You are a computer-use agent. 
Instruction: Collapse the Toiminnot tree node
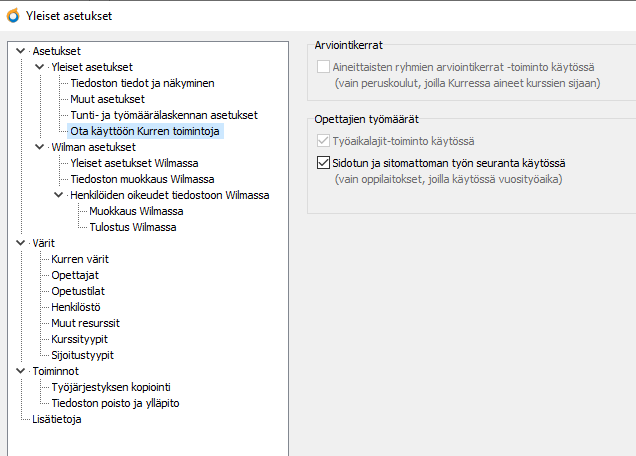pos(22,371)
